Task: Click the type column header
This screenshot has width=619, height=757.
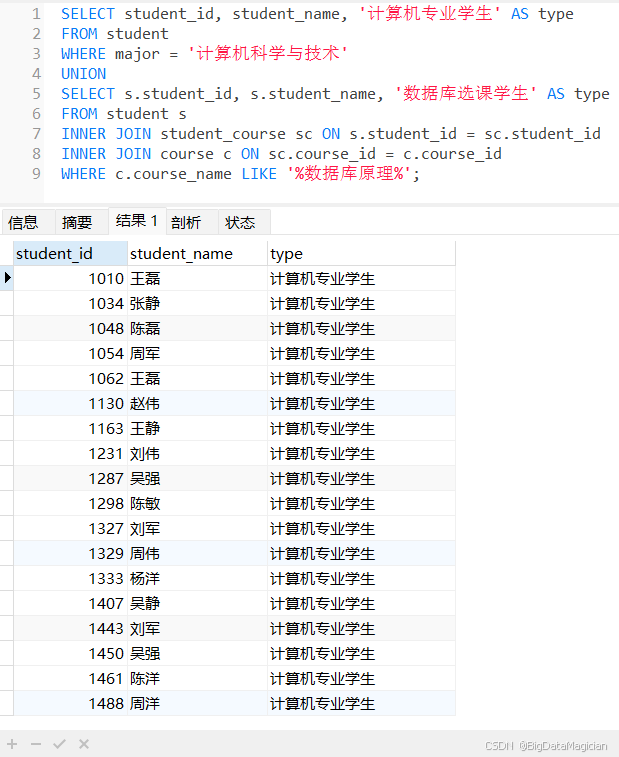Action: [x=361, y=253]
